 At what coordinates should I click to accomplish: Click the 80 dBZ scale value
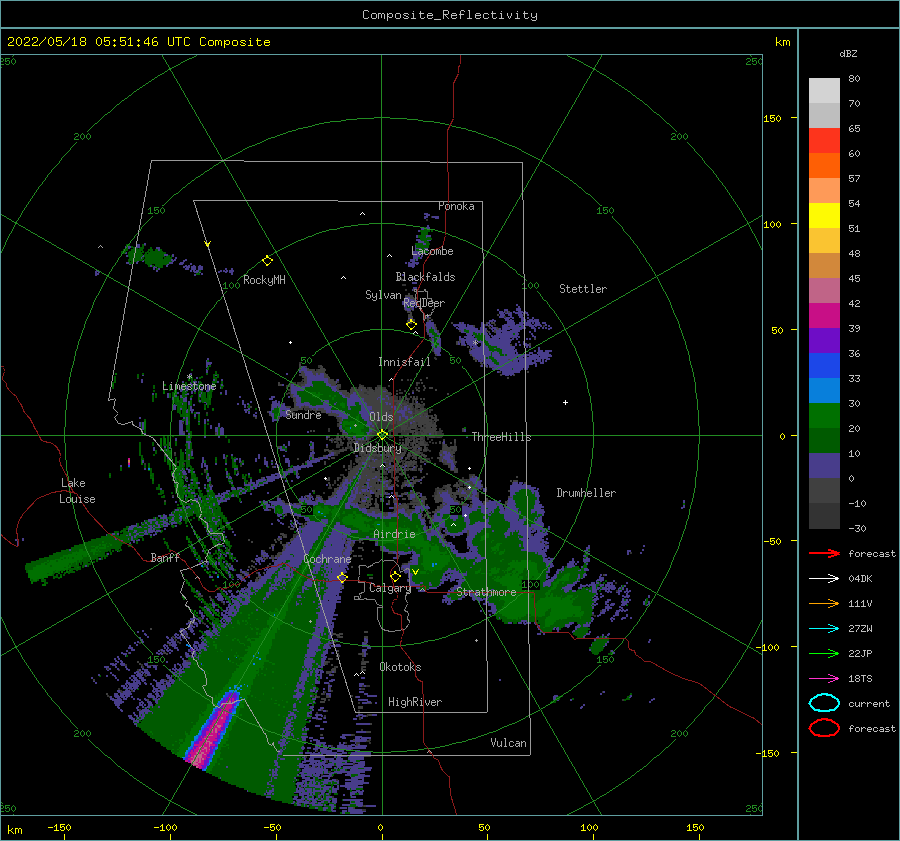854,78
